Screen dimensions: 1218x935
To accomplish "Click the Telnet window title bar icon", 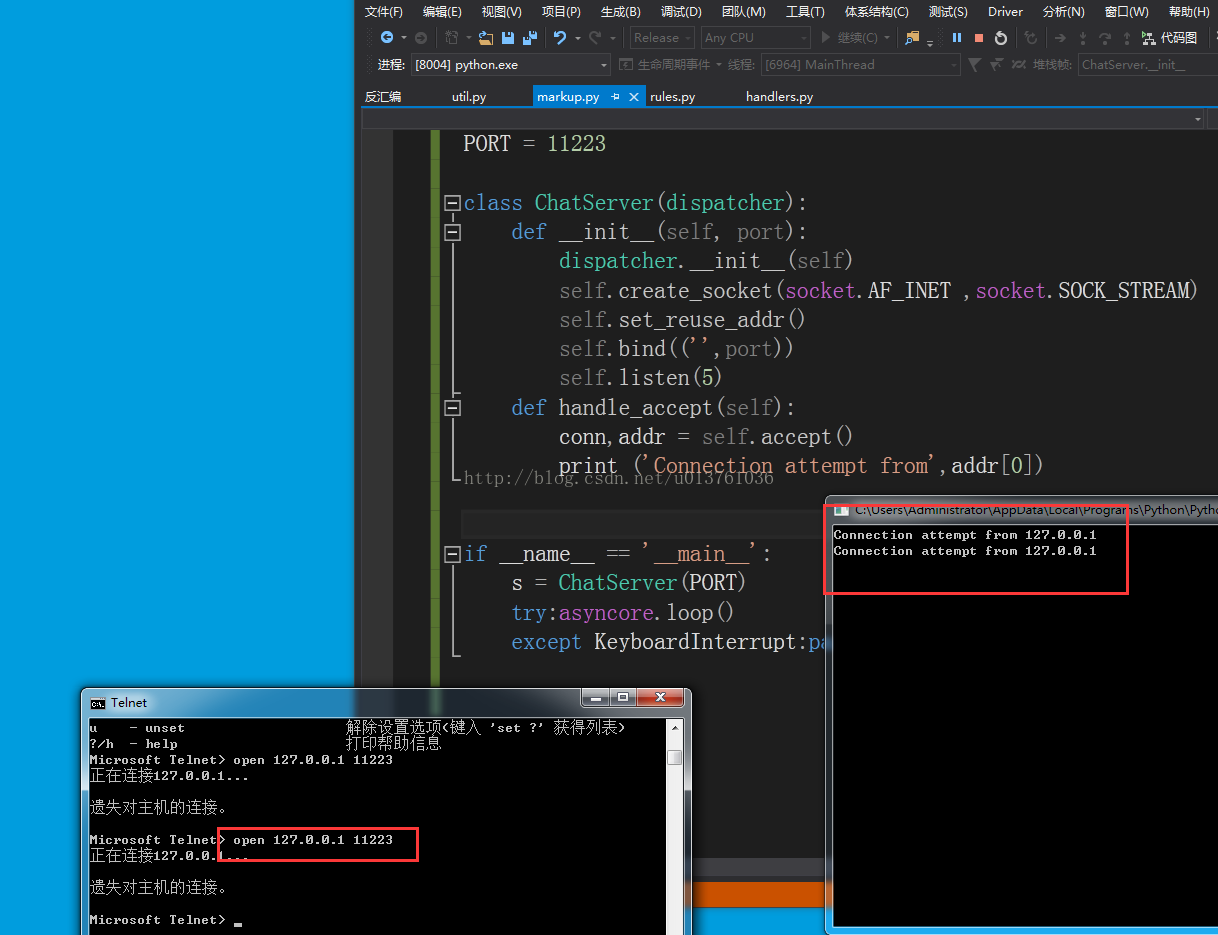I will [98, 703].
